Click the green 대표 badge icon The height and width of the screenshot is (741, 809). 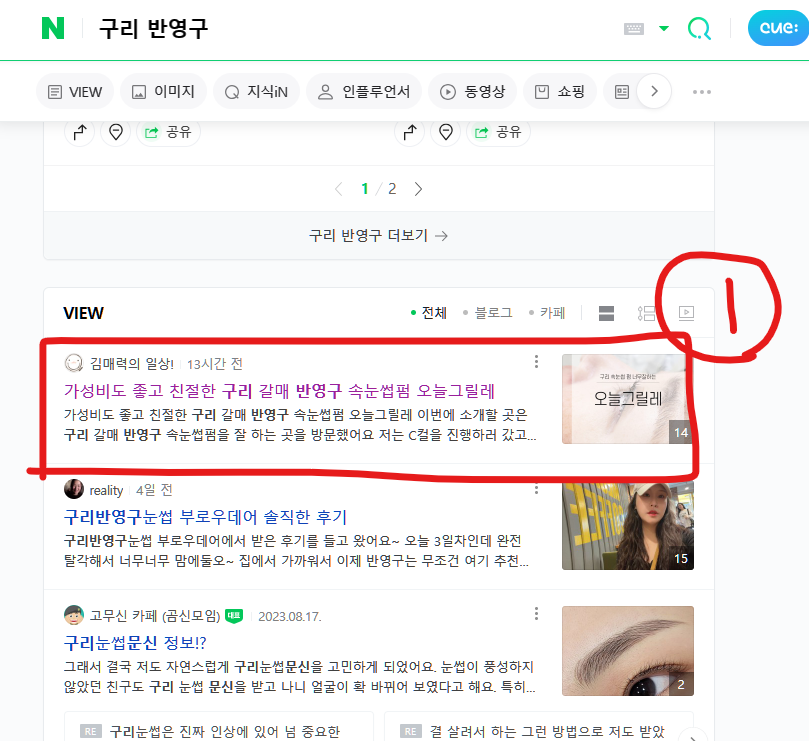[x=234, y=616]
